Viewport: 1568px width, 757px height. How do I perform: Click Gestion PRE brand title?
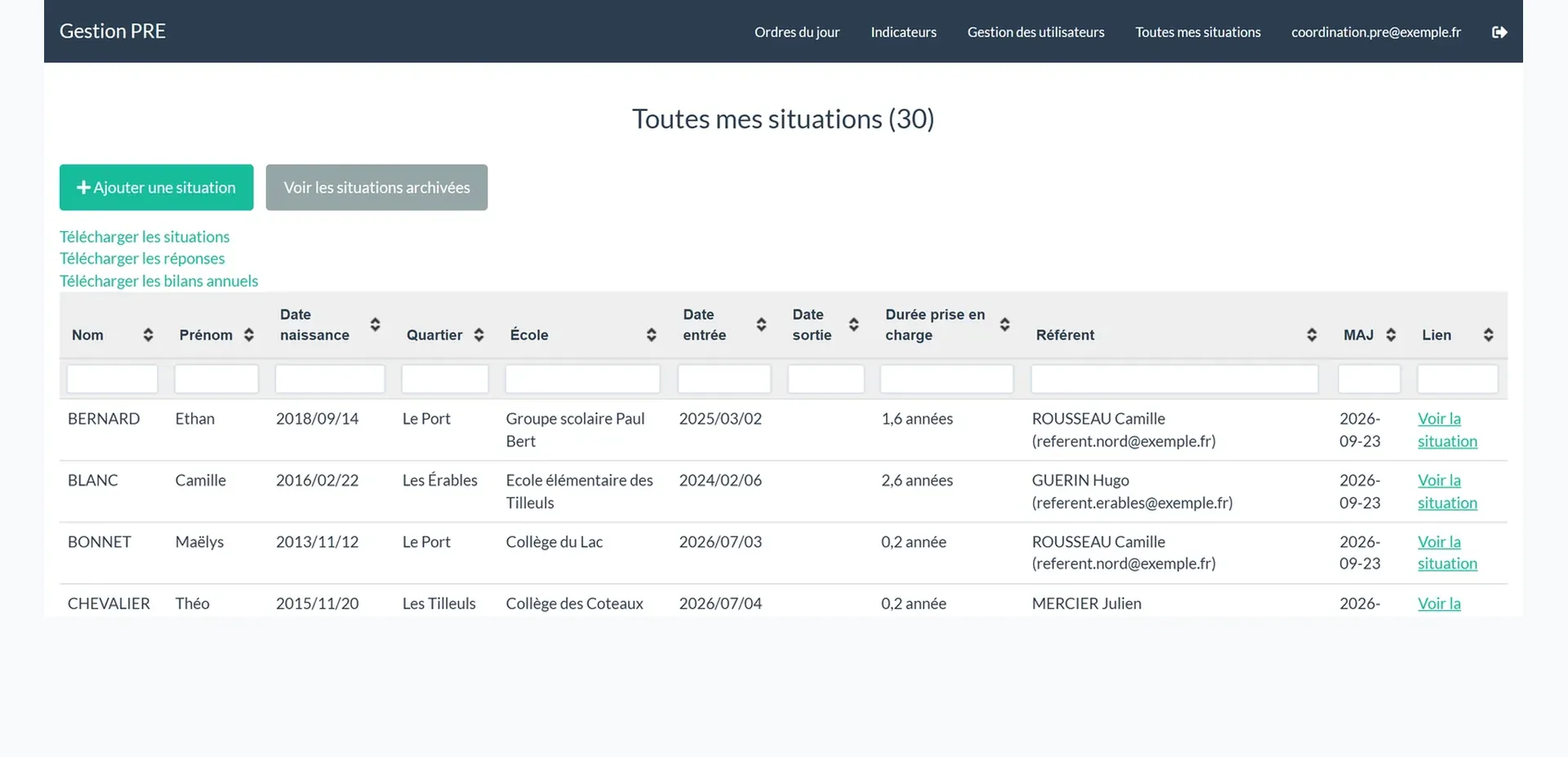(x=113, y=31)
